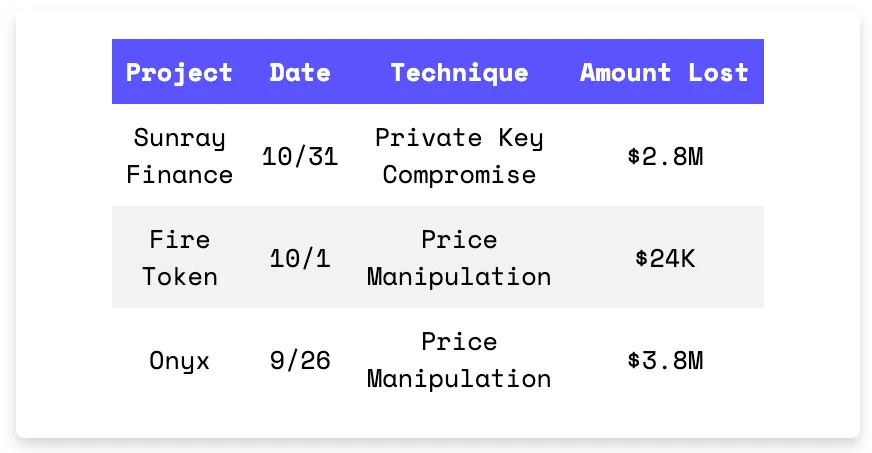
Task: Select the $2.8M amount cell
Action: click(x=665, y=156)
